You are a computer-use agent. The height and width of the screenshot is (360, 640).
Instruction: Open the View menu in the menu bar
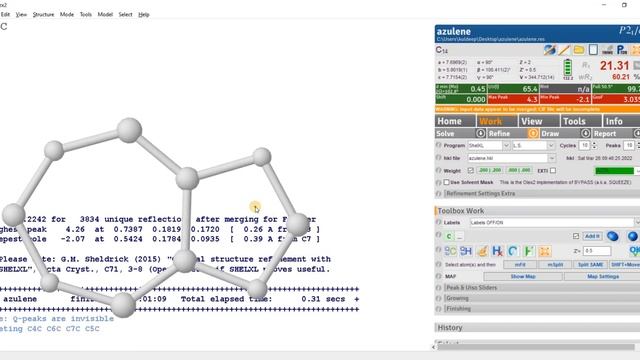(21, 14)
